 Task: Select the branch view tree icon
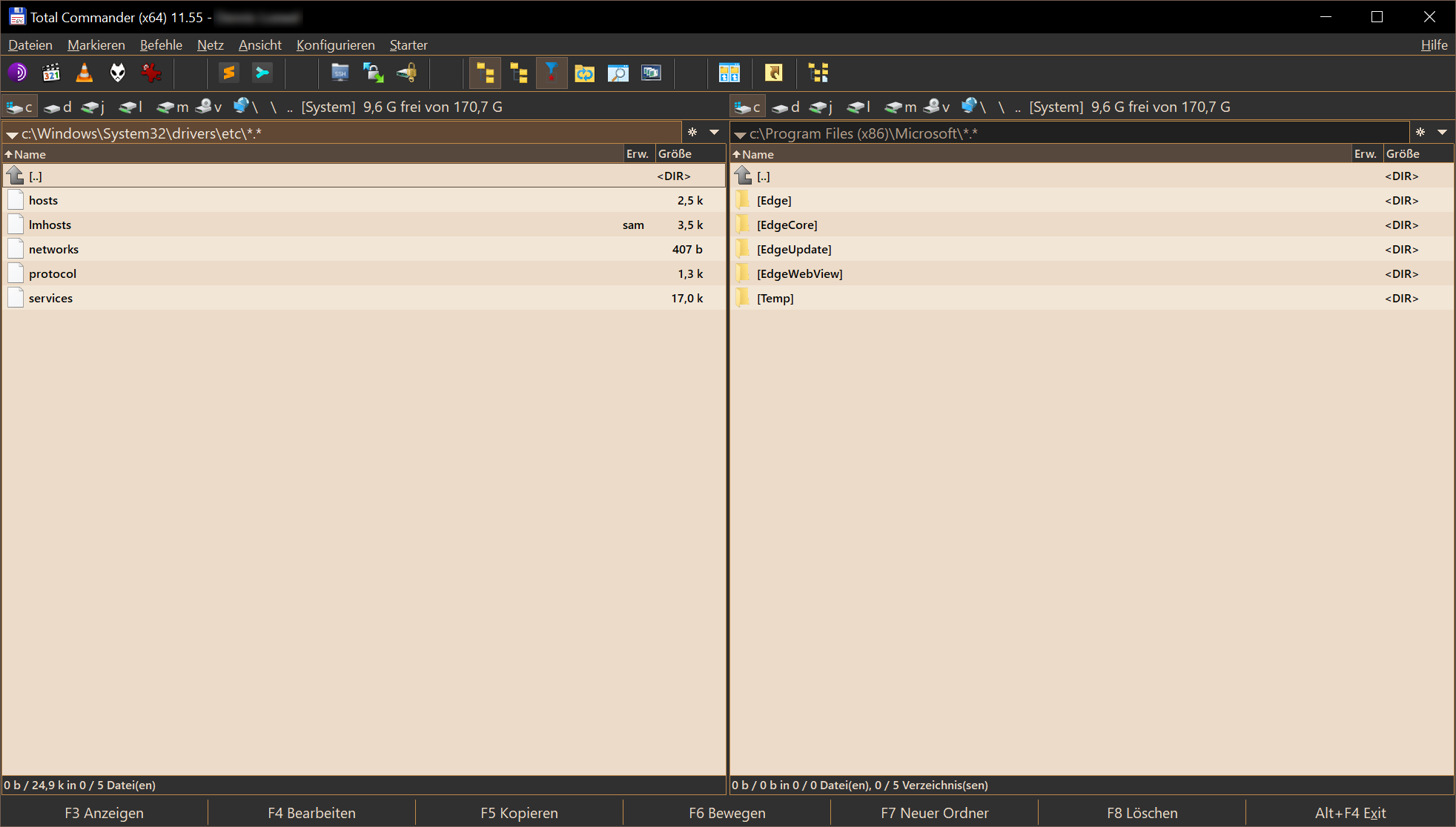[818, 73]
